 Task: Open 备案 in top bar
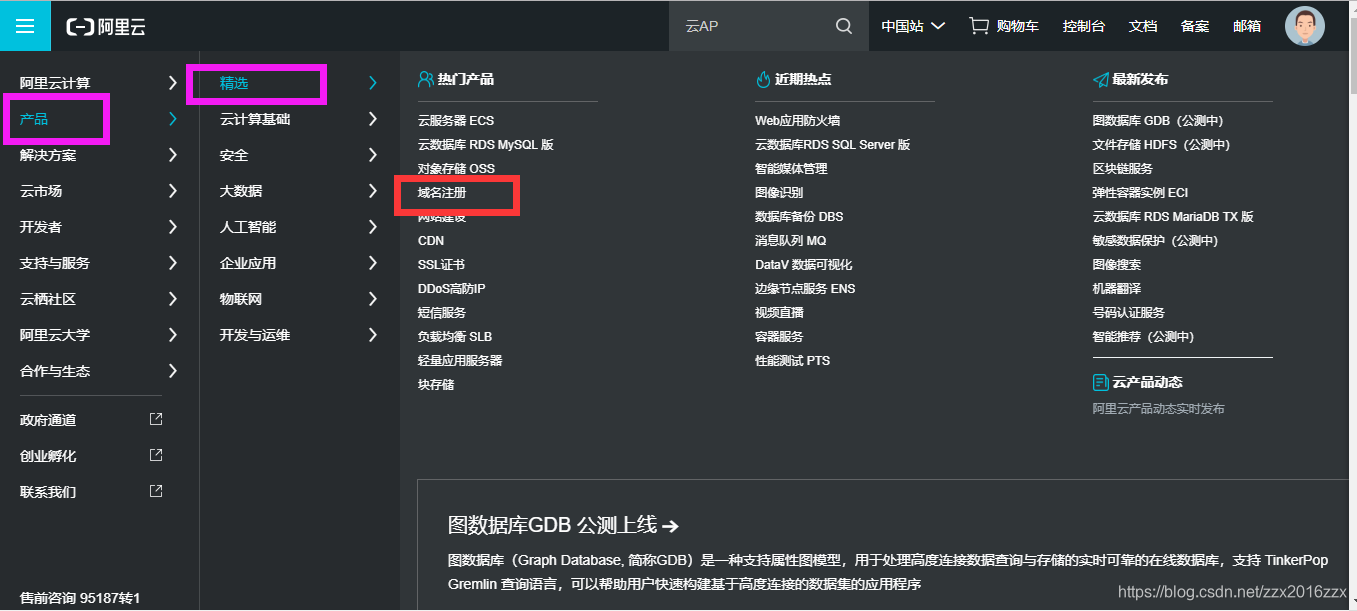pos(1195,26)
